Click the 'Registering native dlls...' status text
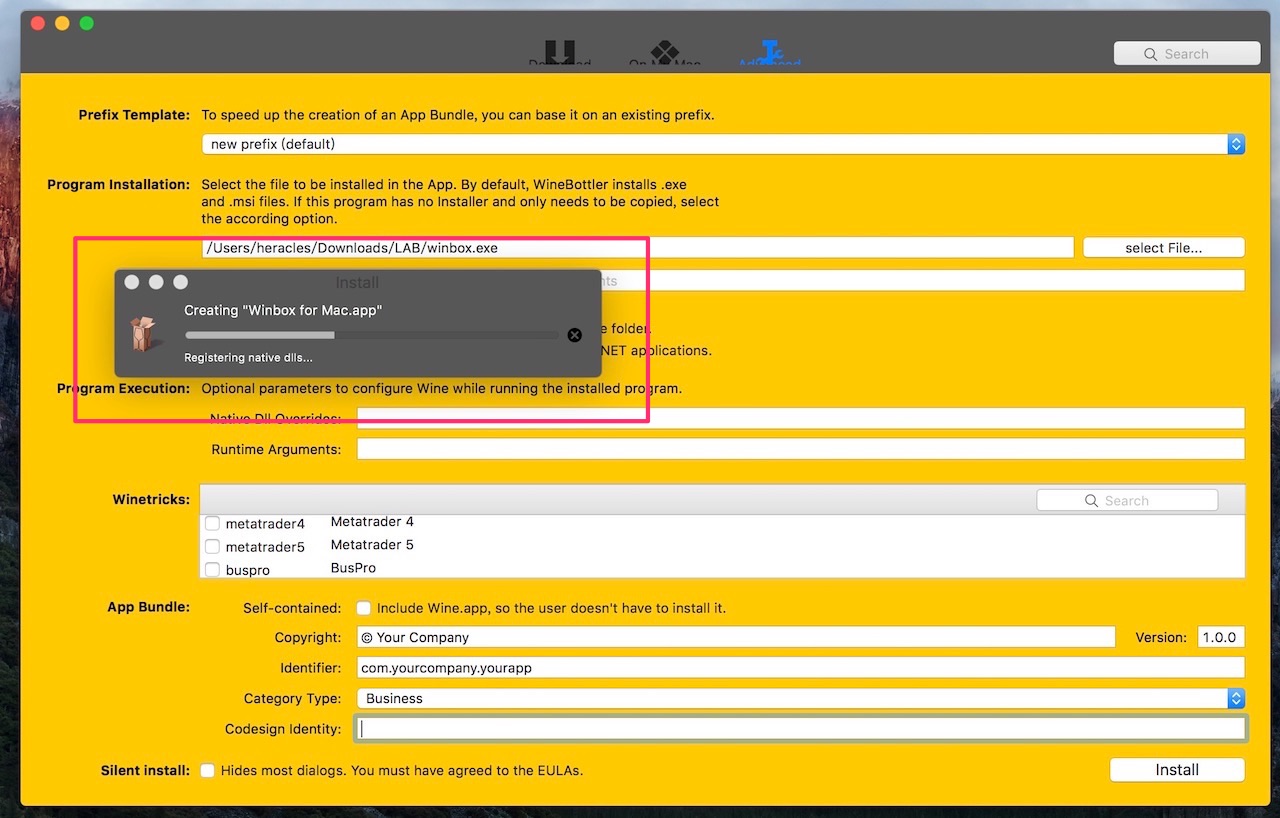1280x818 pixels. coord(248,357)
